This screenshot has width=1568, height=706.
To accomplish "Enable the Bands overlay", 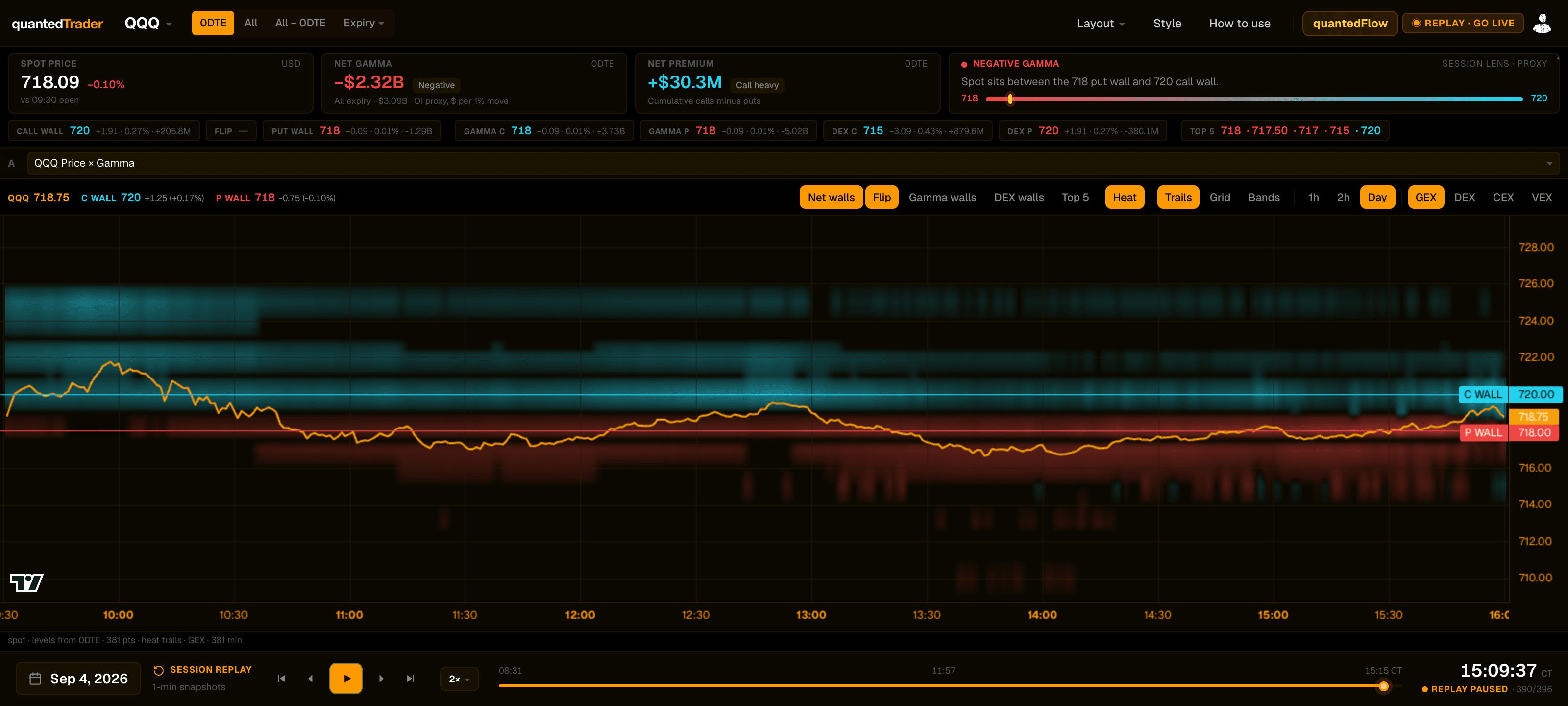I will (x=1264, y=198).
